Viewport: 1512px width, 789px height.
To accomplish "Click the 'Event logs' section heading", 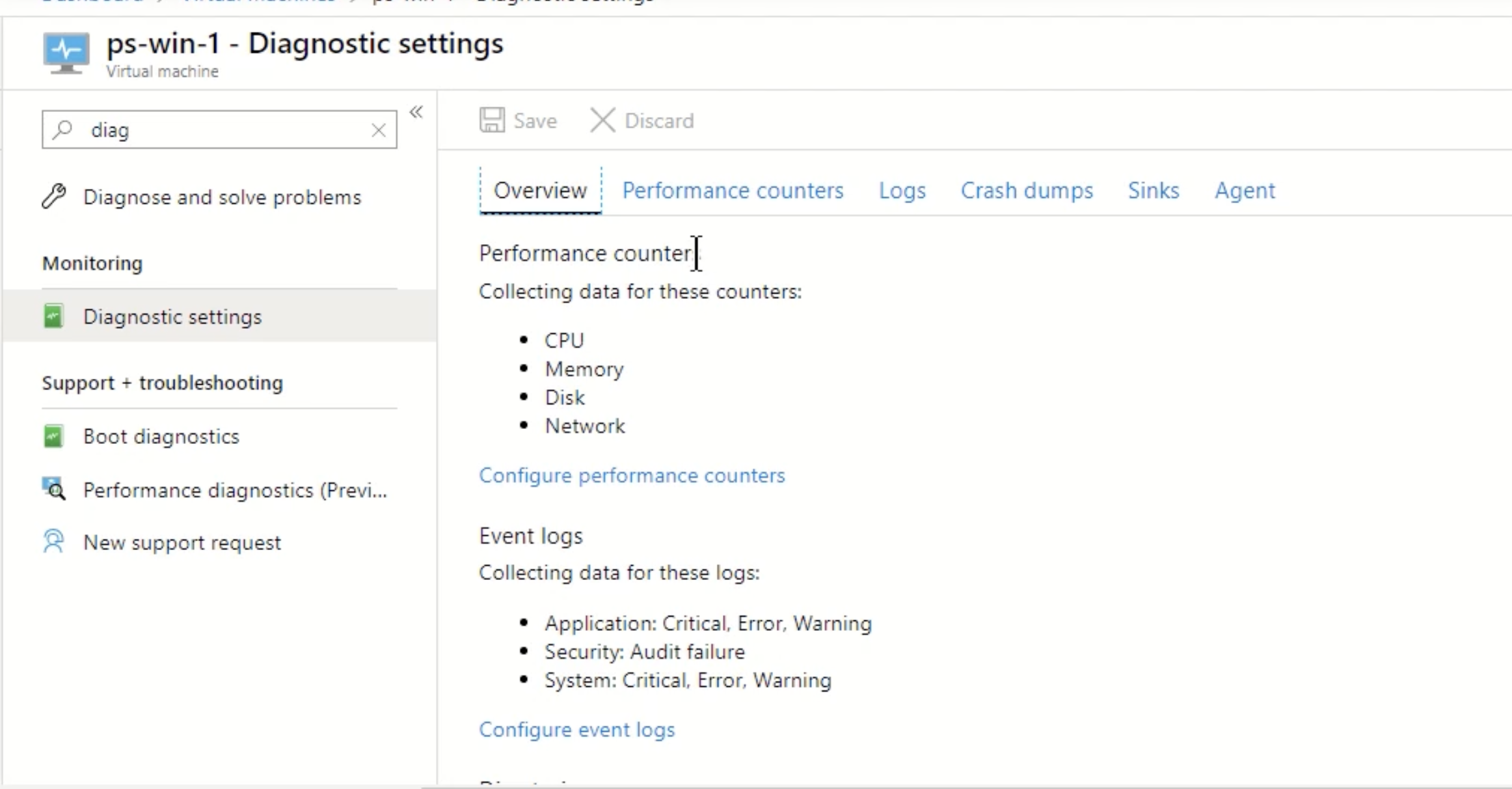I will [531, 536].
